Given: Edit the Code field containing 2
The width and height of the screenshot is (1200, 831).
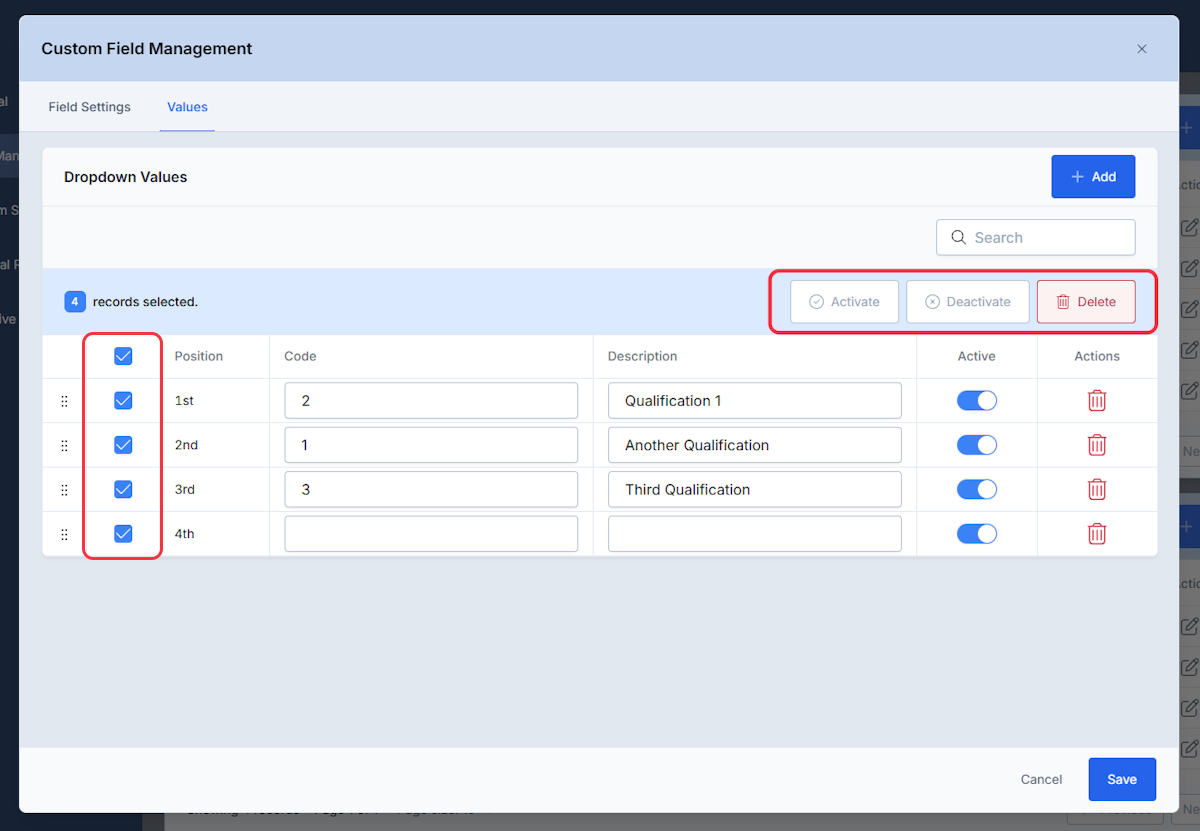Looking at the screenshot, I should (x=431, y=401).
